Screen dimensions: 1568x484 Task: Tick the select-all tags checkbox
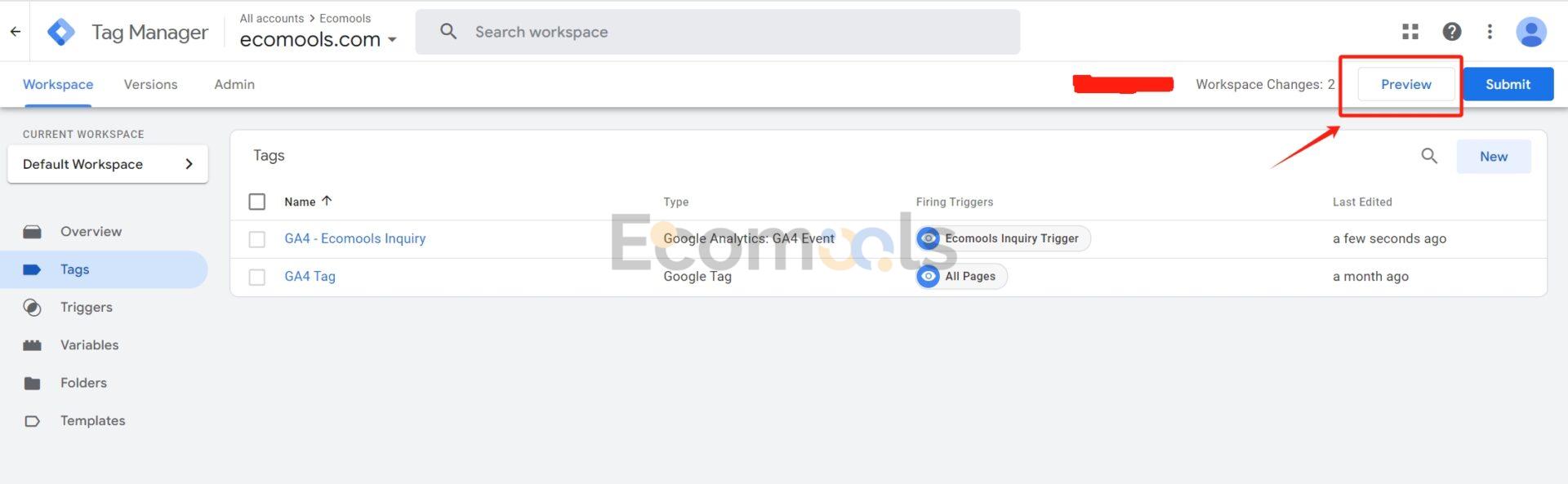[257, 202]
